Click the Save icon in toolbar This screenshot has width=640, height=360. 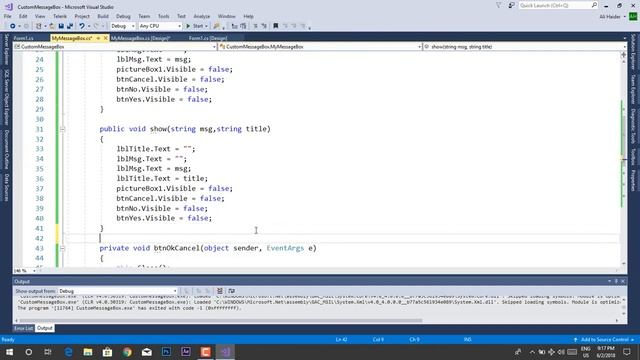coord(61,26)
